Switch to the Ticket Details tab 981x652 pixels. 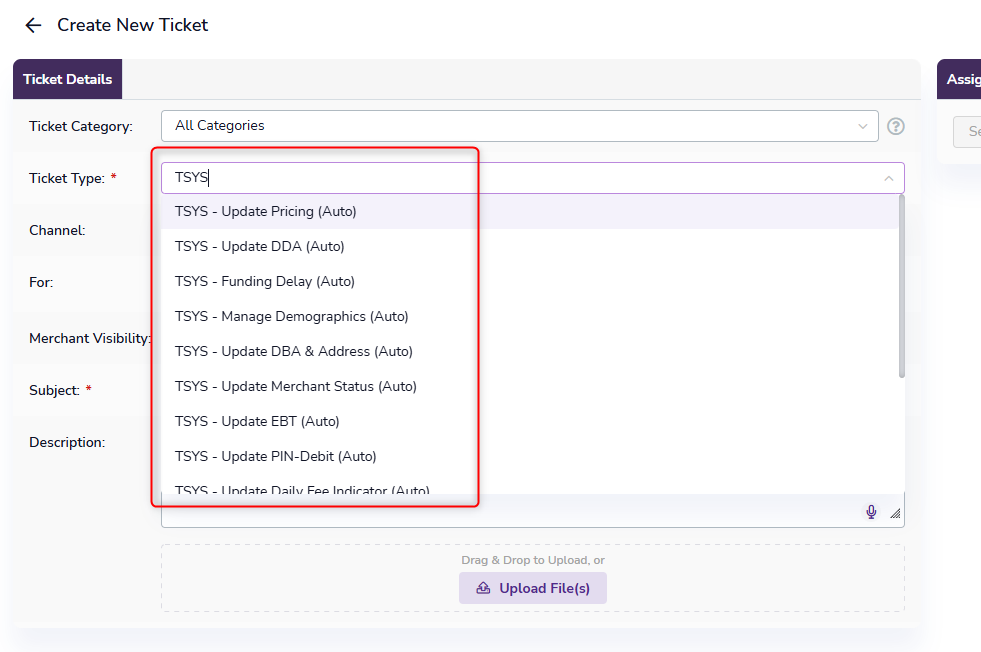[67, 79]
